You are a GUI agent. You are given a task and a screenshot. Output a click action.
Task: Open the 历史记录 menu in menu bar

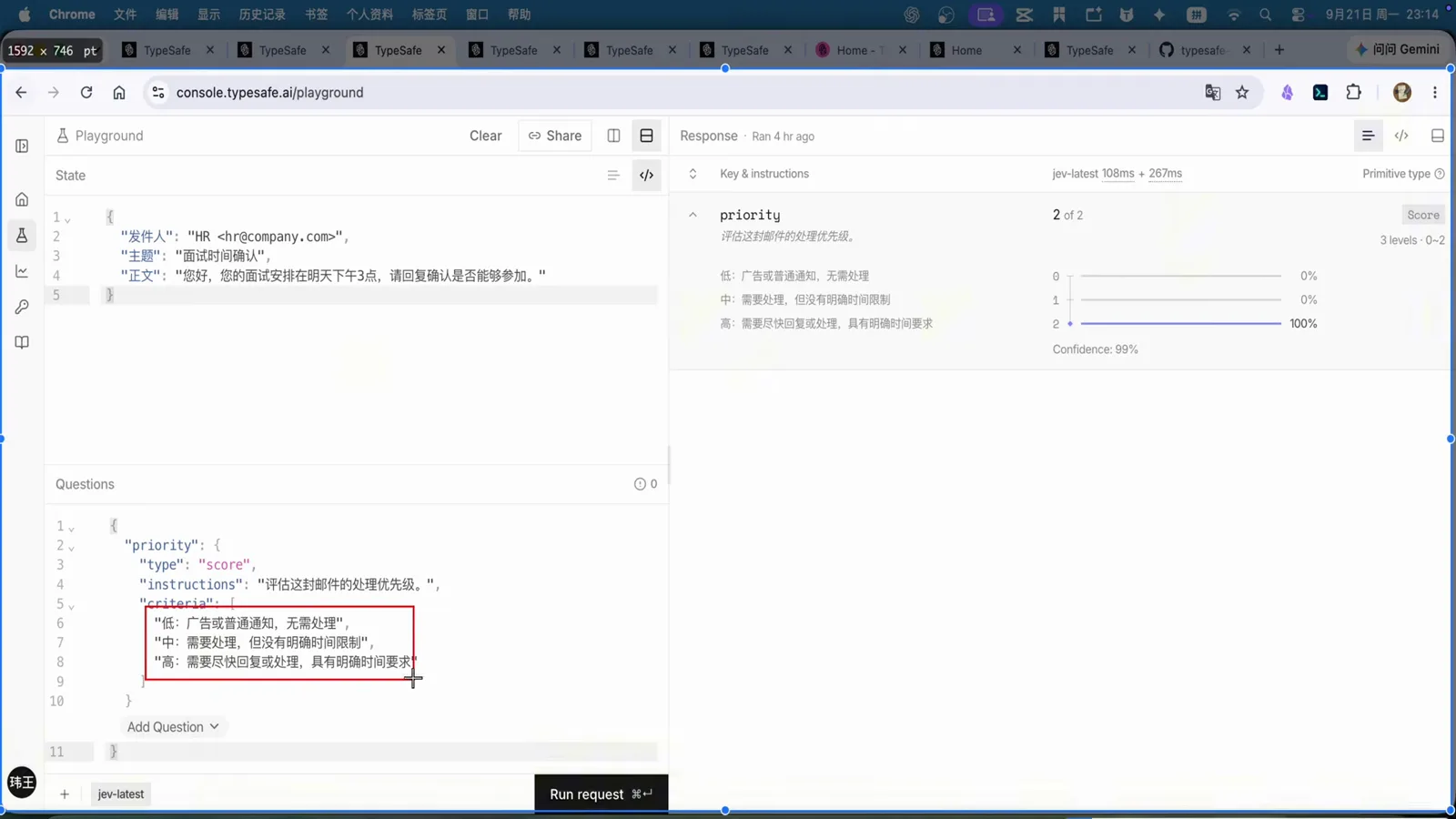coord(262,15)
